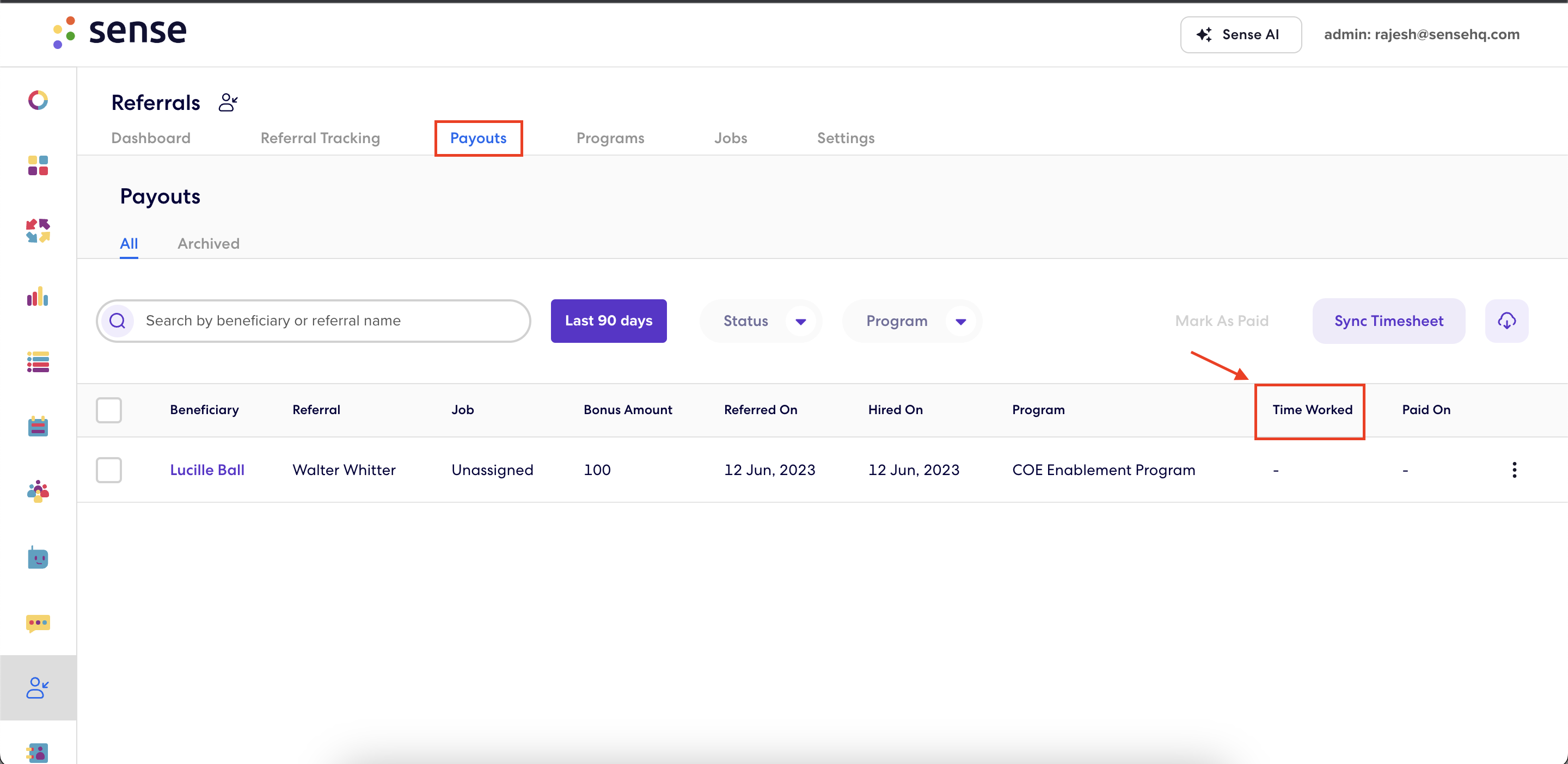Open the three-dot menu for Lucille Ball row
1568x764 pixels.
click(x=1514, y=470)
